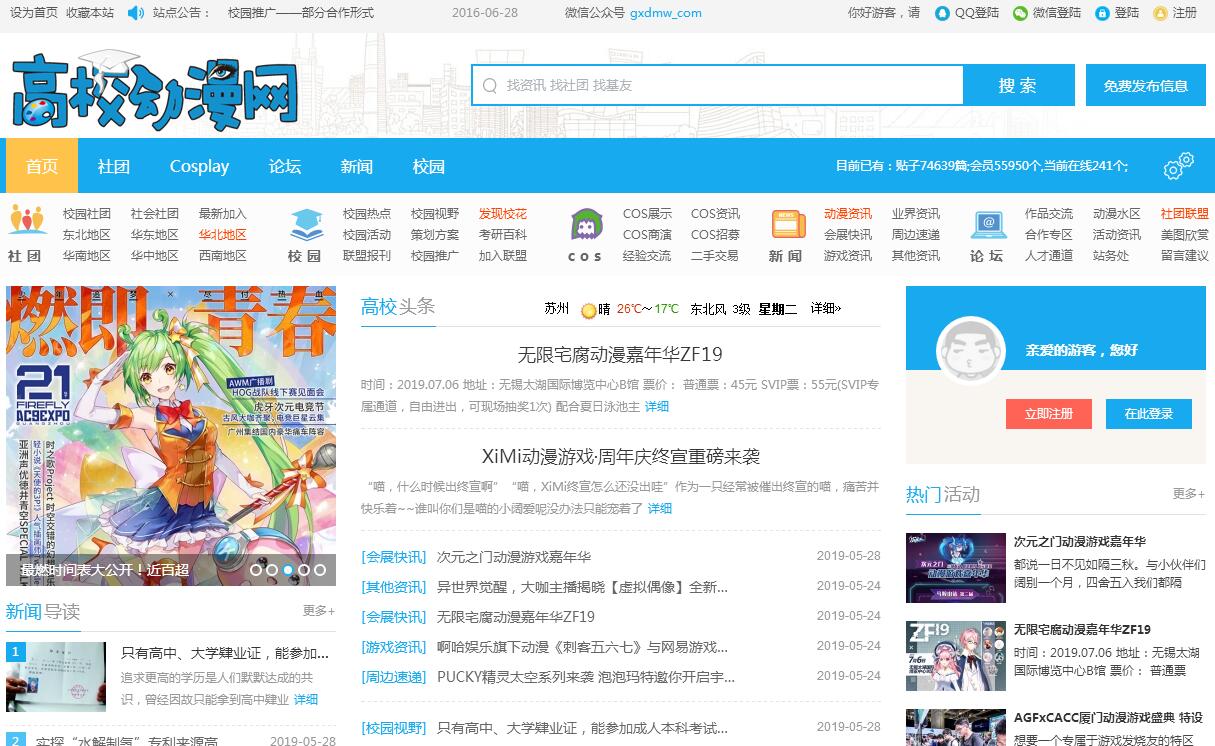This screenshot has width=1215, height=746.
Task: Open the Cosplay navigation tab
Action: tap(199, 166)
